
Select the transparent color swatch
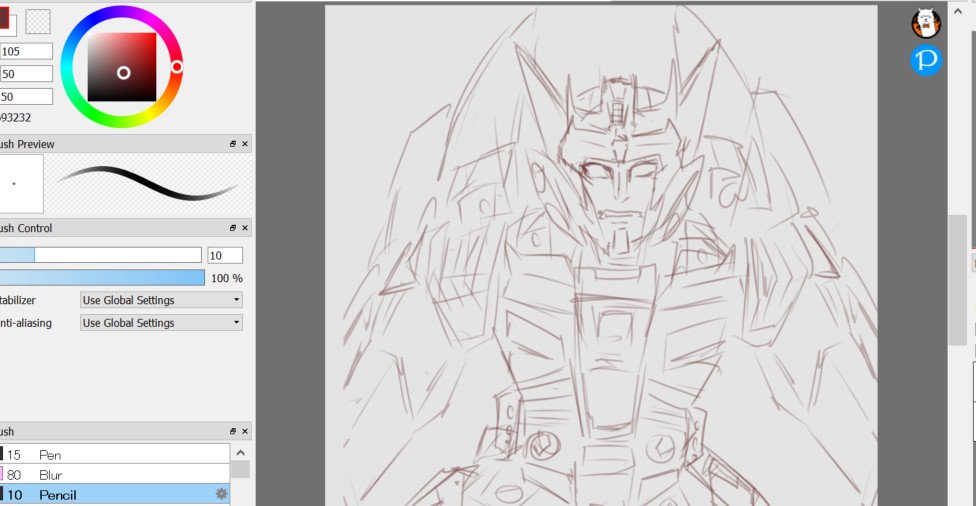pyautogui.click(x=38, y=22)
